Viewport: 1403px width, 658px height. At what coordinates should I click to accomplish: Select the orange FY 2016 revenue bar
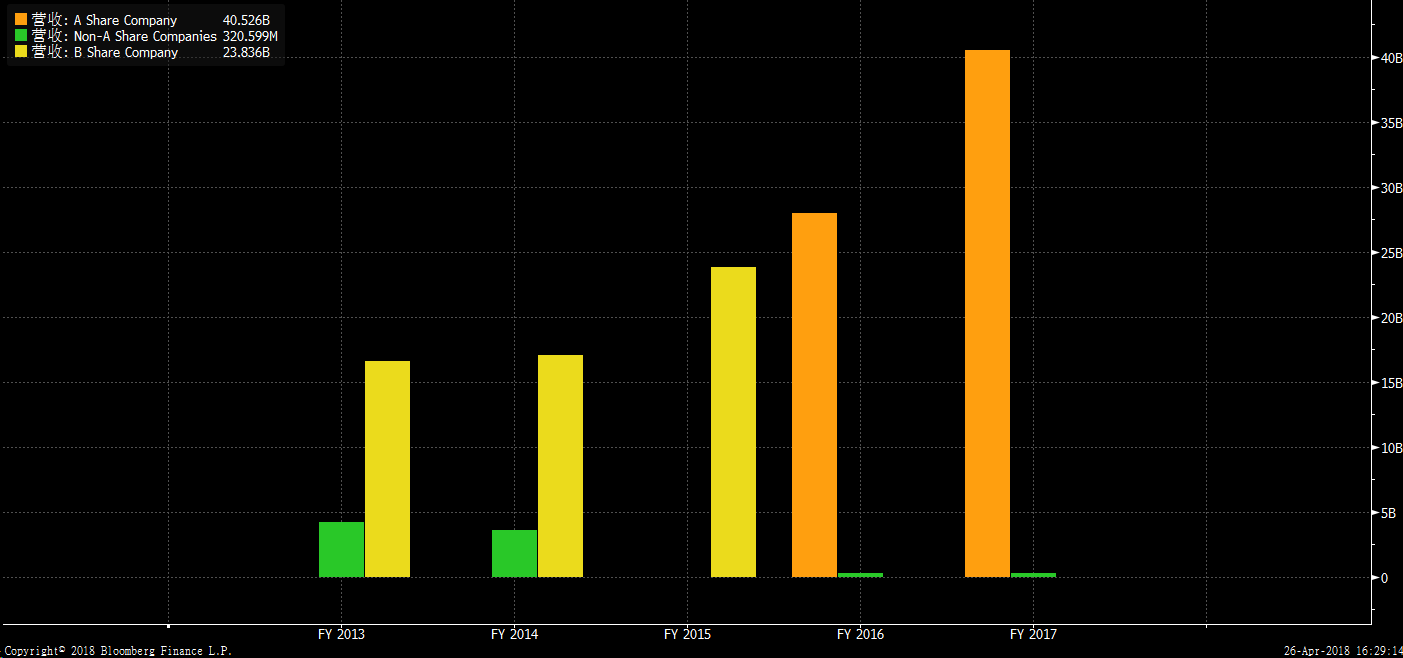pyautogui.click(x=814, y=395)
